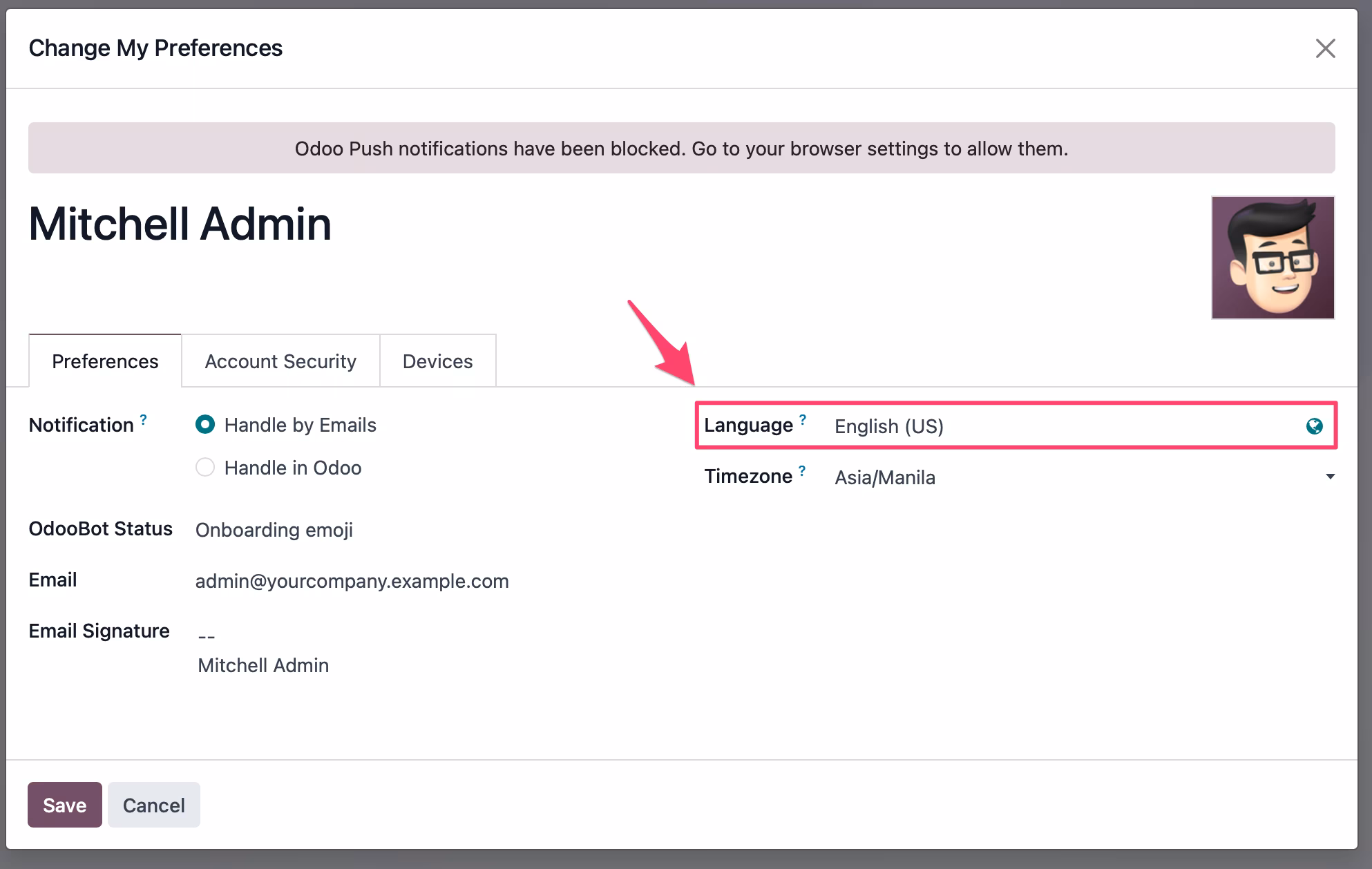Click the push notifications blocked banner
Viewport: 1372px width, 869px height.
[681, 148]
